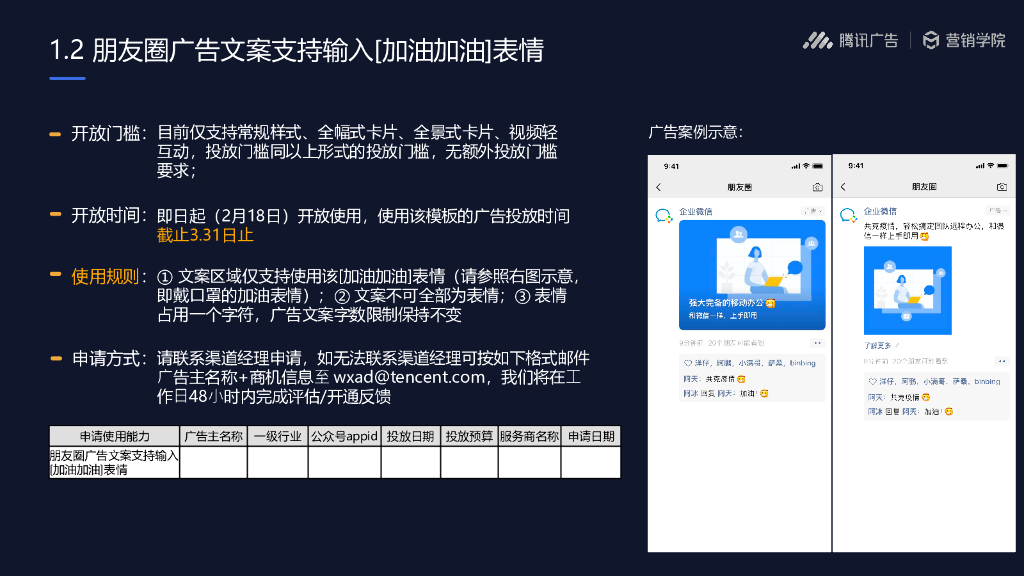The width and height of the screenshot is (1024, 576).
Task: Open two-dot comment menu in right phone
Action: point(1002,361)
